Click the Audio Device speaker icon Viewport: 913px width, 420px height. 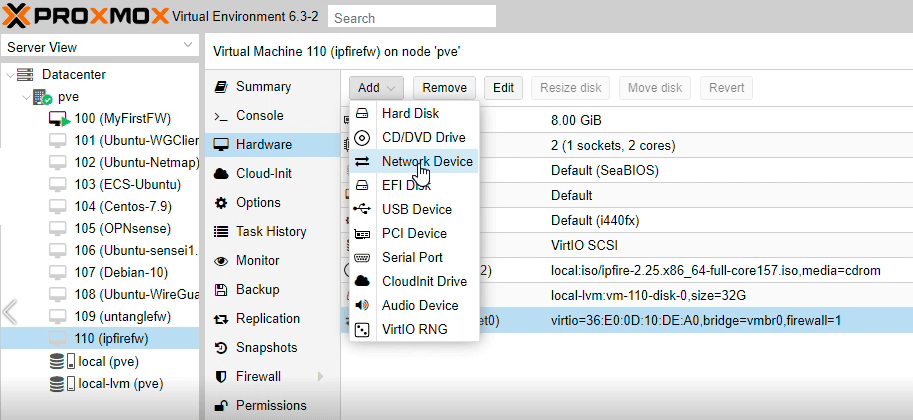(x=362, y=305)
